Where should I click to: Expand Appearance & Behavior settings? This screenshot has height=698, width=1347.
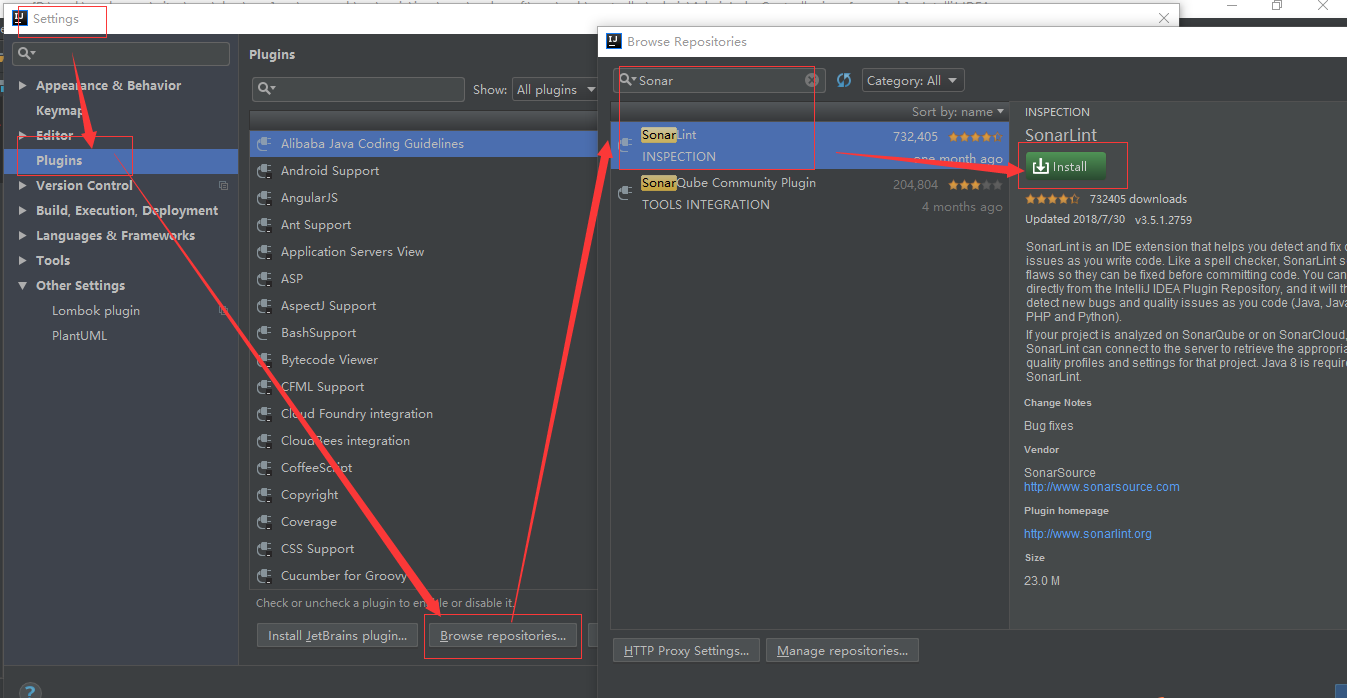23,86
